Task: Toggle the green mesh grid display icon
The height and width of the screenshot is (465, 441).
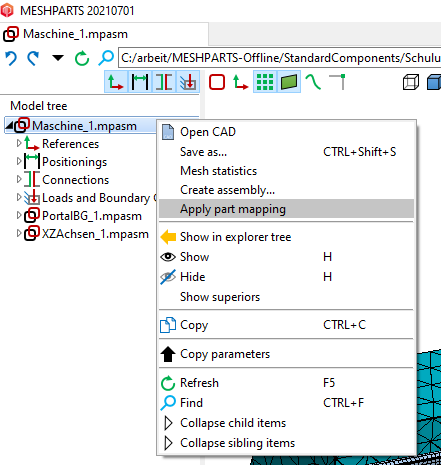Action: point(265,82)
